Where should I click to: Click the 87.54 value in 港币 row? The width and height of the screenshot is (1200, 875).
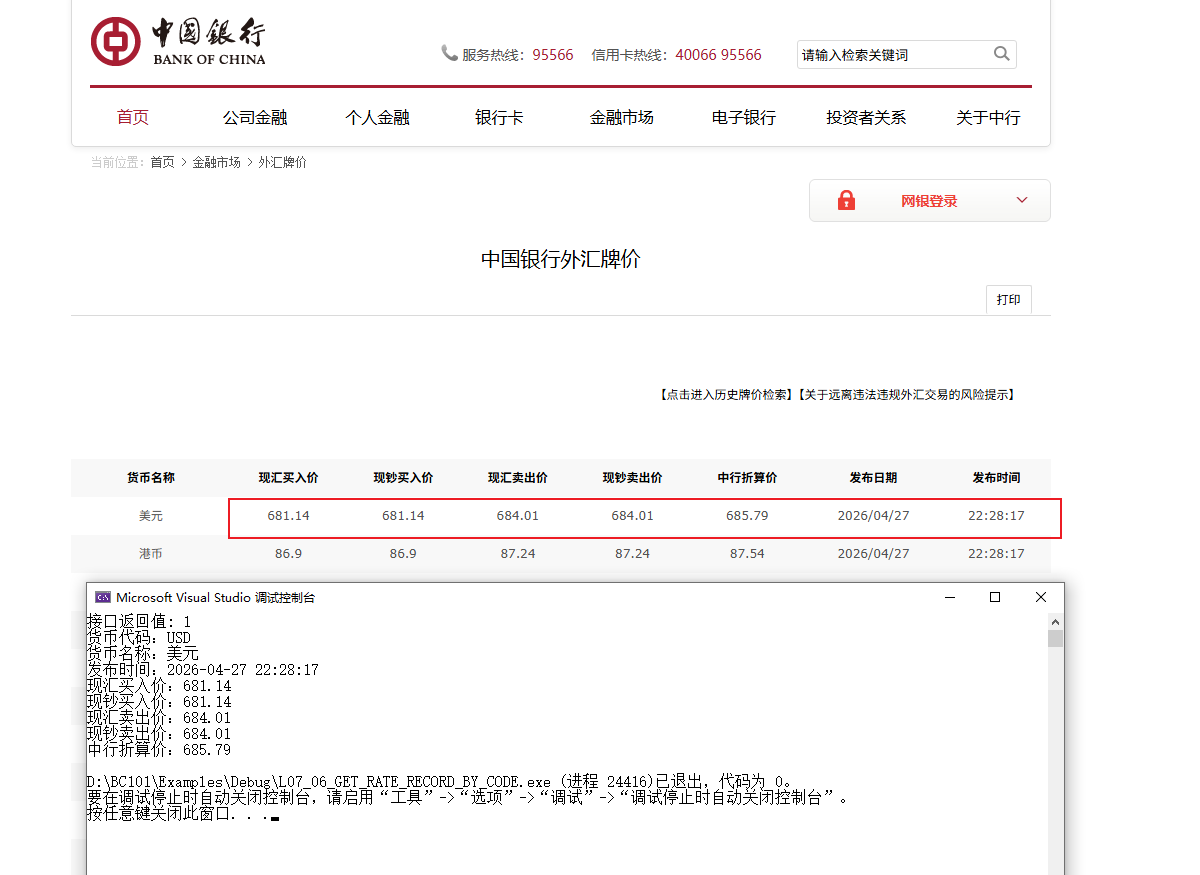747,553
